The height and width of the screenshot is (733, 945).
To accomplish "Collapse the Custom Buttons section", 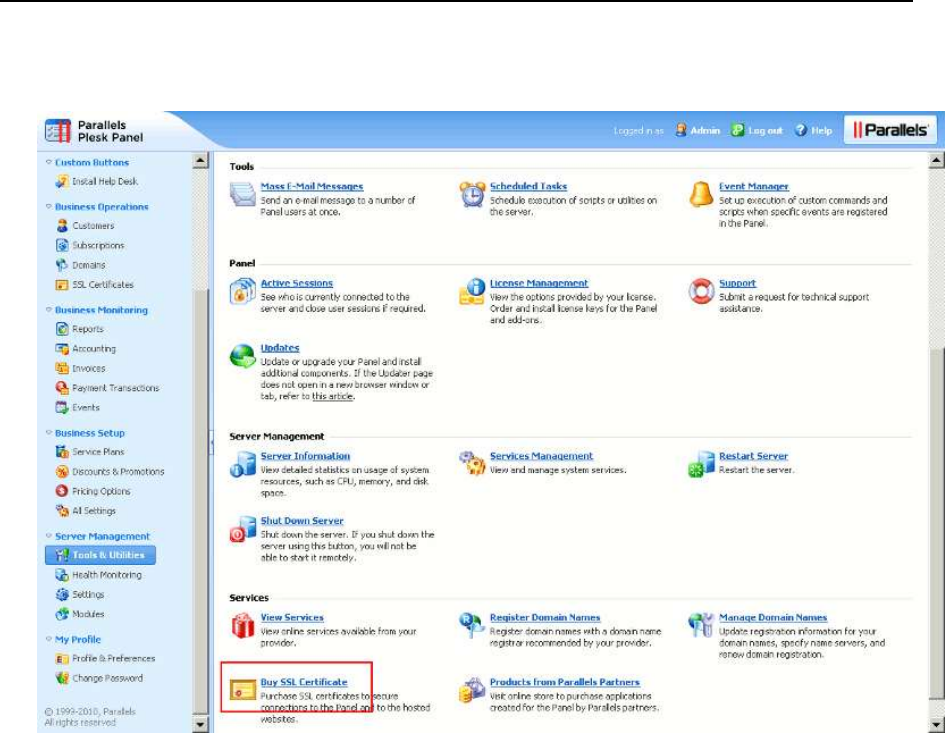I will (x=49, y=162).
